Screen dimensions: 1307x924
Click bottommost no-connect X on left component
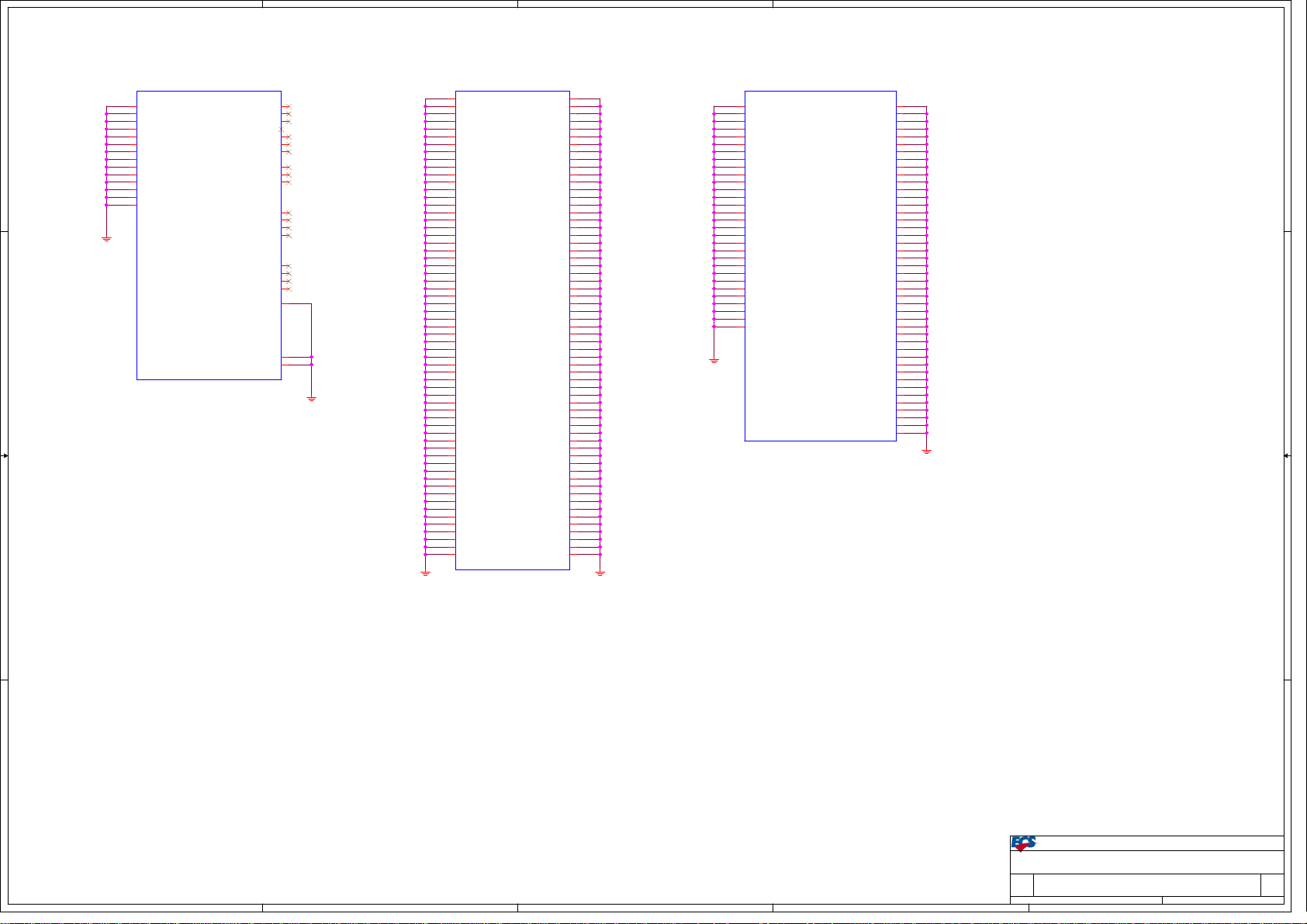289,289
